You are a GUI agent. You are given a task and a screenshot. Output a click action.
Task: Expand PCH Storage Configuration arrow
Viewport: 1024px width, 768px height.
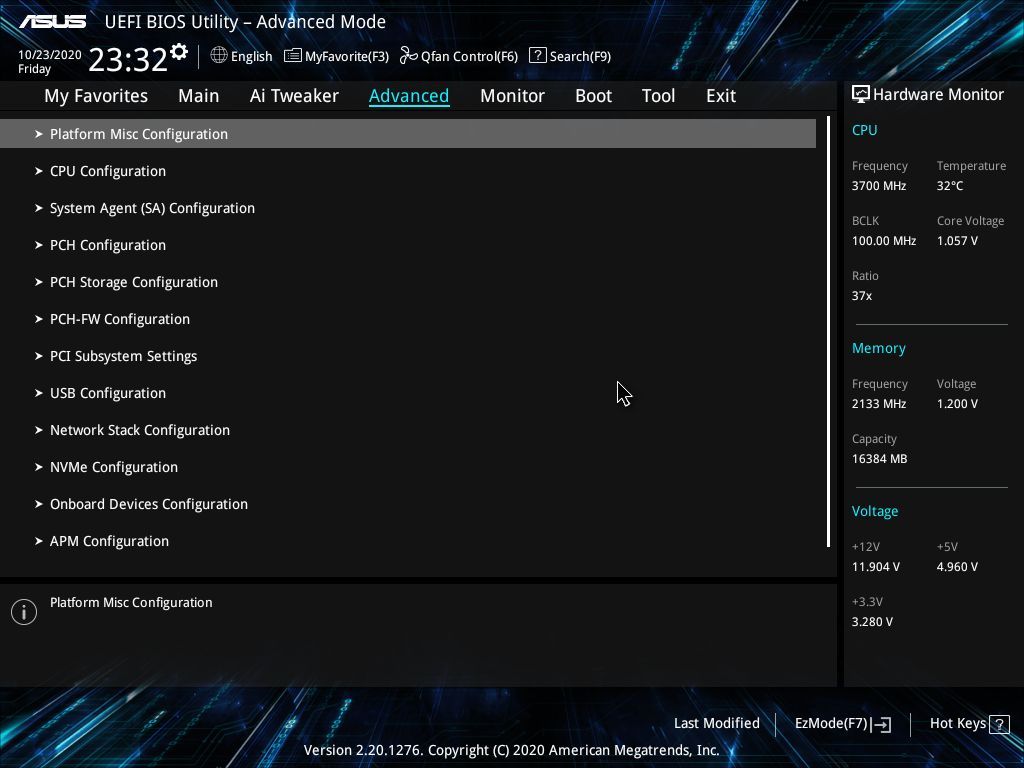(39, 282)
